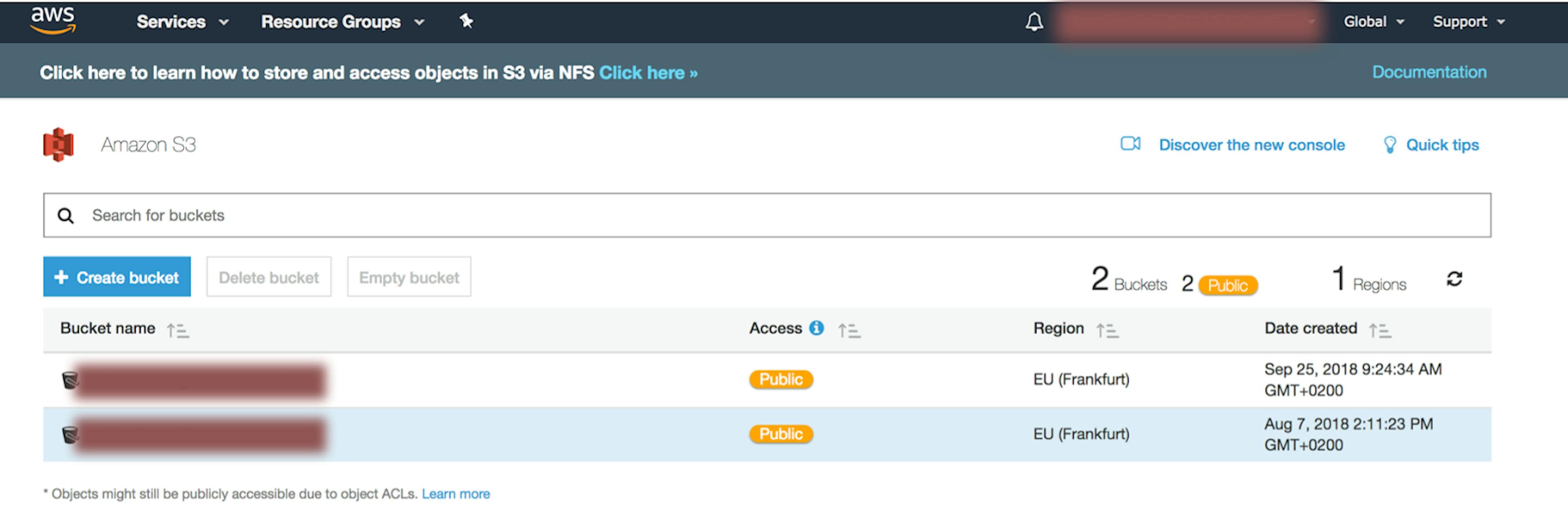Click the orange Public count badge

[x=1228, y=285]
